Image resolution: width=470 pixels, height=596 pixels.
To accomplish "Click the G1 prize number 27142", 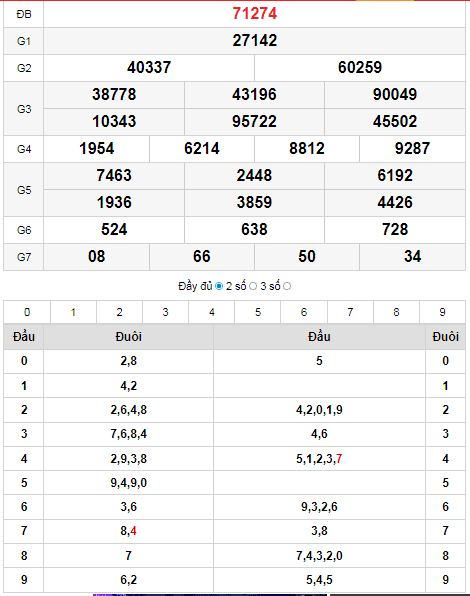I will click(255, 41).
